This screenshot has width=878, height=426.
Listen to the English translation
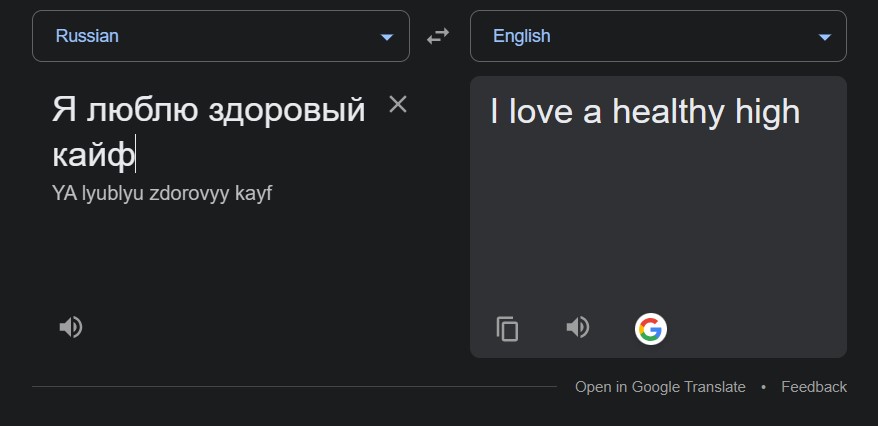pyautogui.click(x=578, y=327)
